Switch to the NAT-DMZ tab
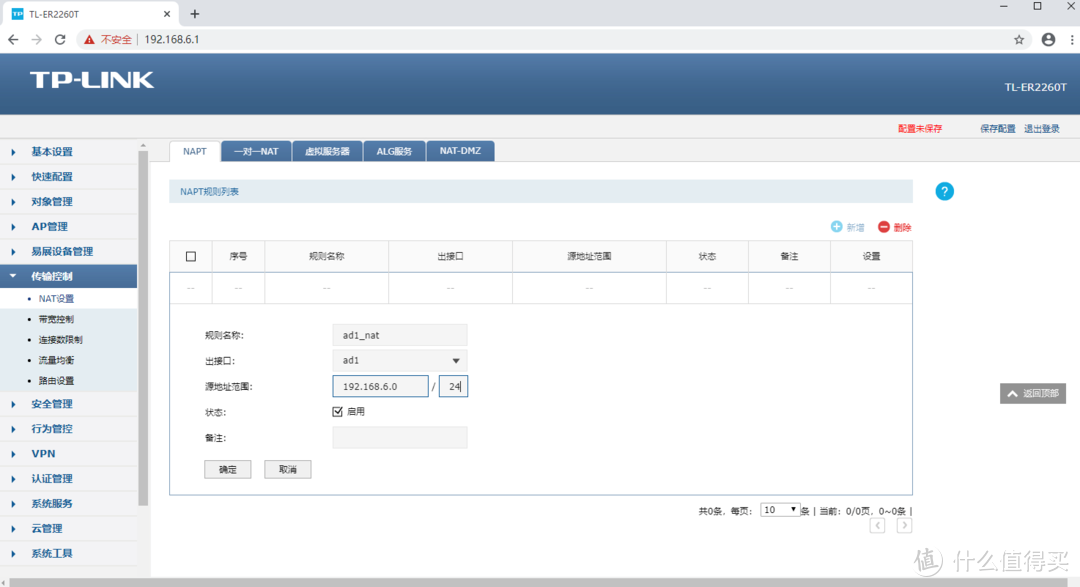This screenshot has height=587, width=1080. 460,151
